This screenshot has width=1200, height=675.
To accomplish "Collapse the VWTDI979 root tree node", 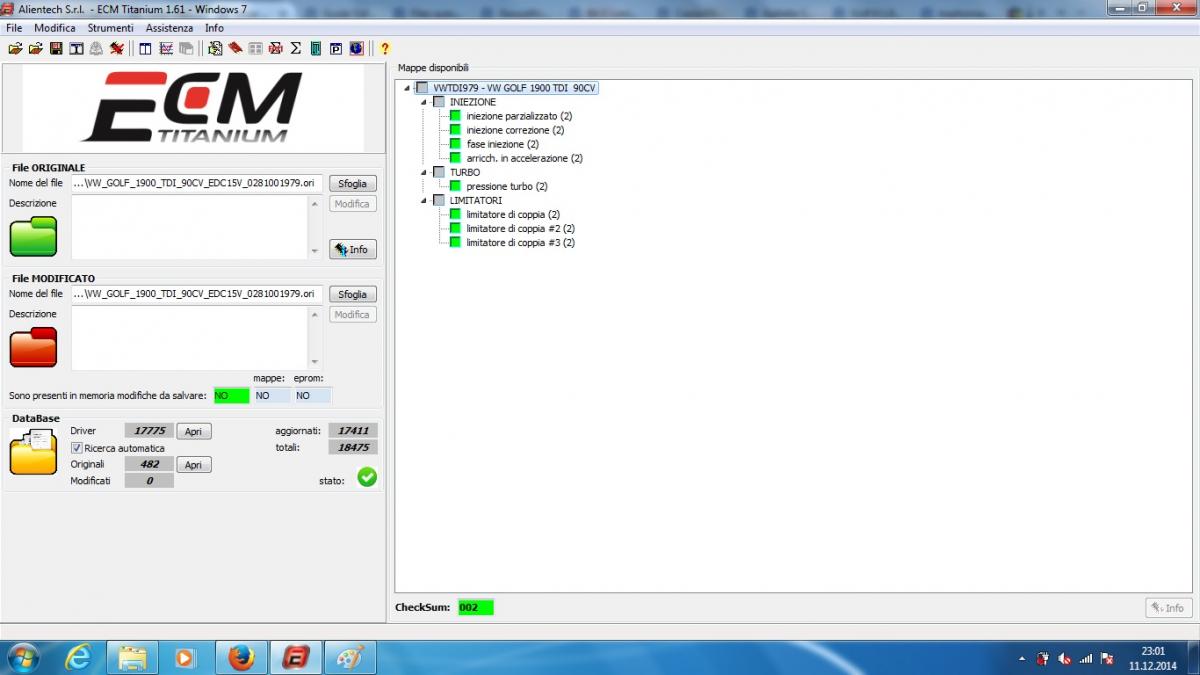I will [x=407, y=88].
